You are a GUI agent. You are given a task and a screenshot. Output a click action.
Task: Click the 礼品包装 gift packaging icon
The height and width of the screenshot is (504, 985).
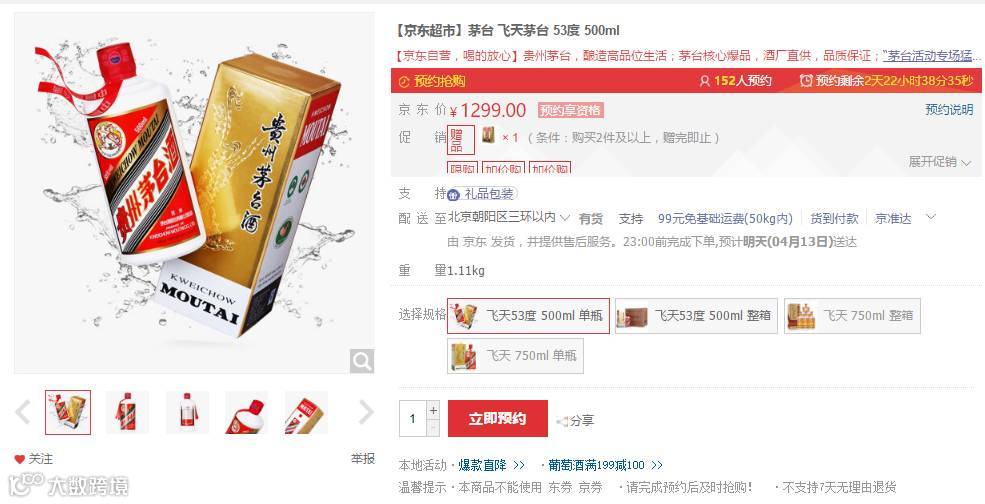pos(454,194)
